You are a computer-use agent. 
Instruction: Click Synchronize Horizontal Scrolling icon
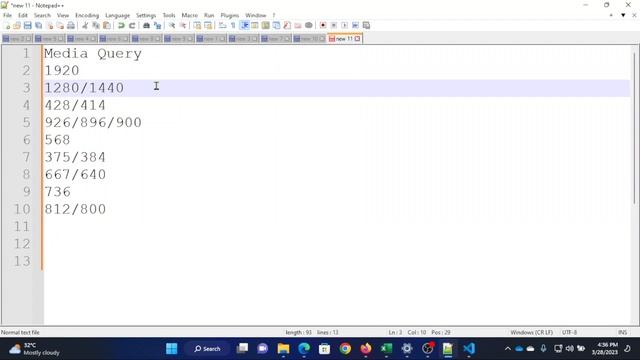(x=208, y=26)
